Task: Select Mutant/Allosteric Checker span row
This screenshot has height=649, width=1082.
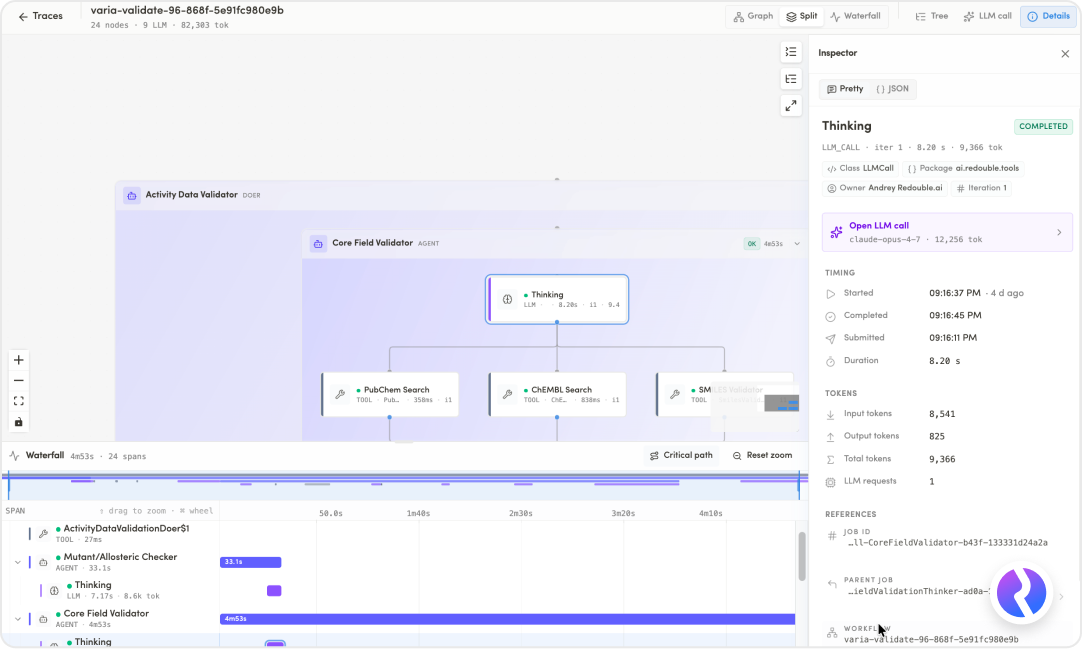Action: [x=110, y=562]
